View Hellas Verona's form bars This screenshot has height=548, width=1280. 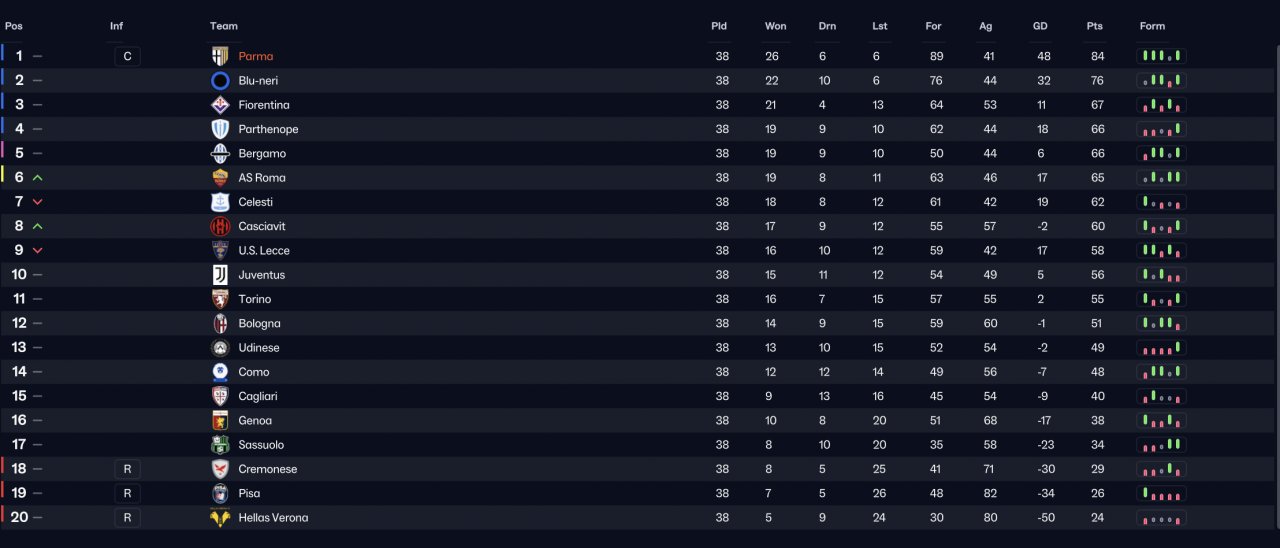1161,518
